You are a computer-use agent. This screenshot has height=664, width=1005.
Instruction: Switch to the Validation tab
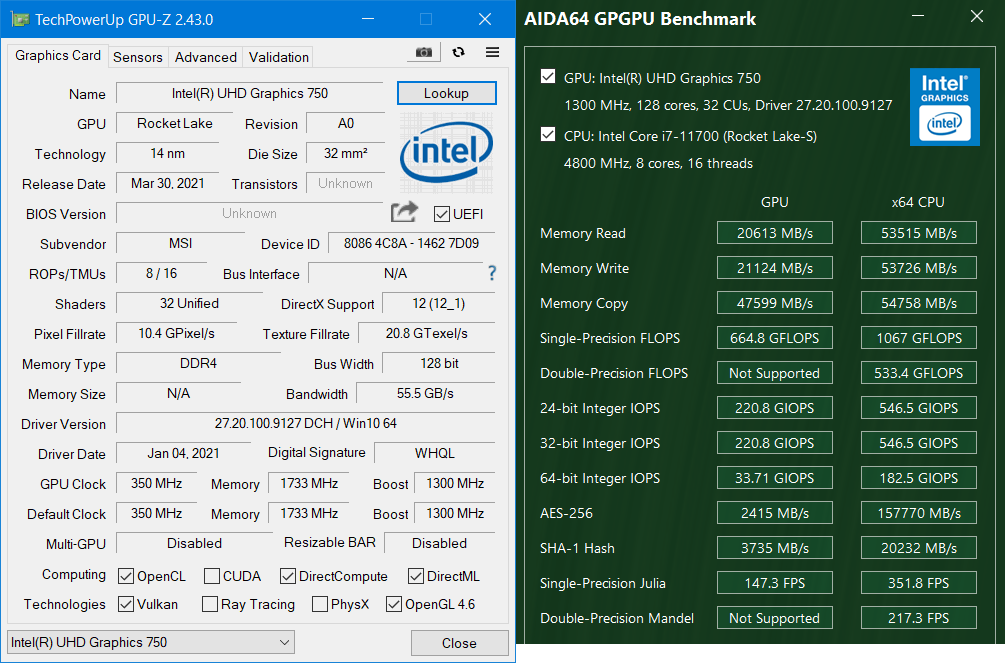click(279, 57)
